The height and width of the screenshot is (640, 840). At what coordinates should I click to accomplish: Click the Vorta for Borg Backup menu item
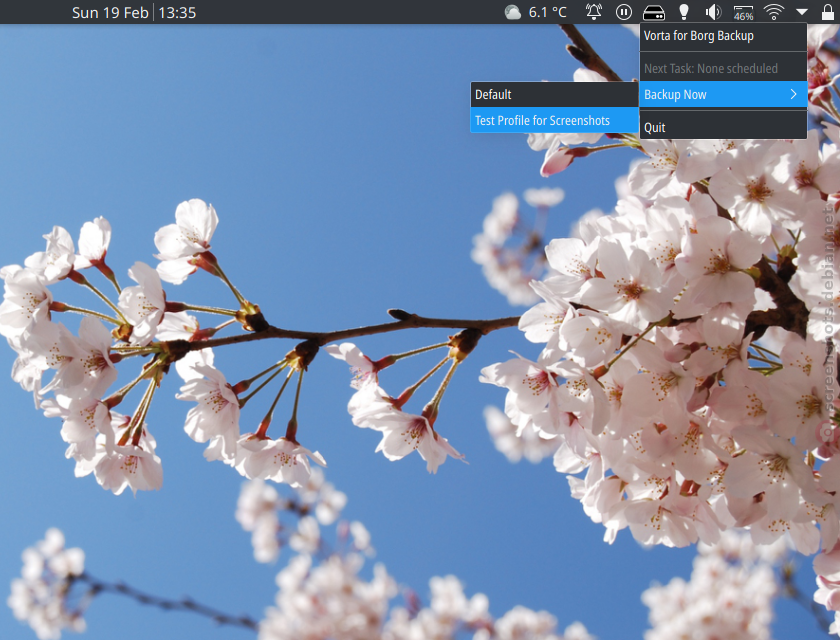pyautogui.click(x=698, y=36)
